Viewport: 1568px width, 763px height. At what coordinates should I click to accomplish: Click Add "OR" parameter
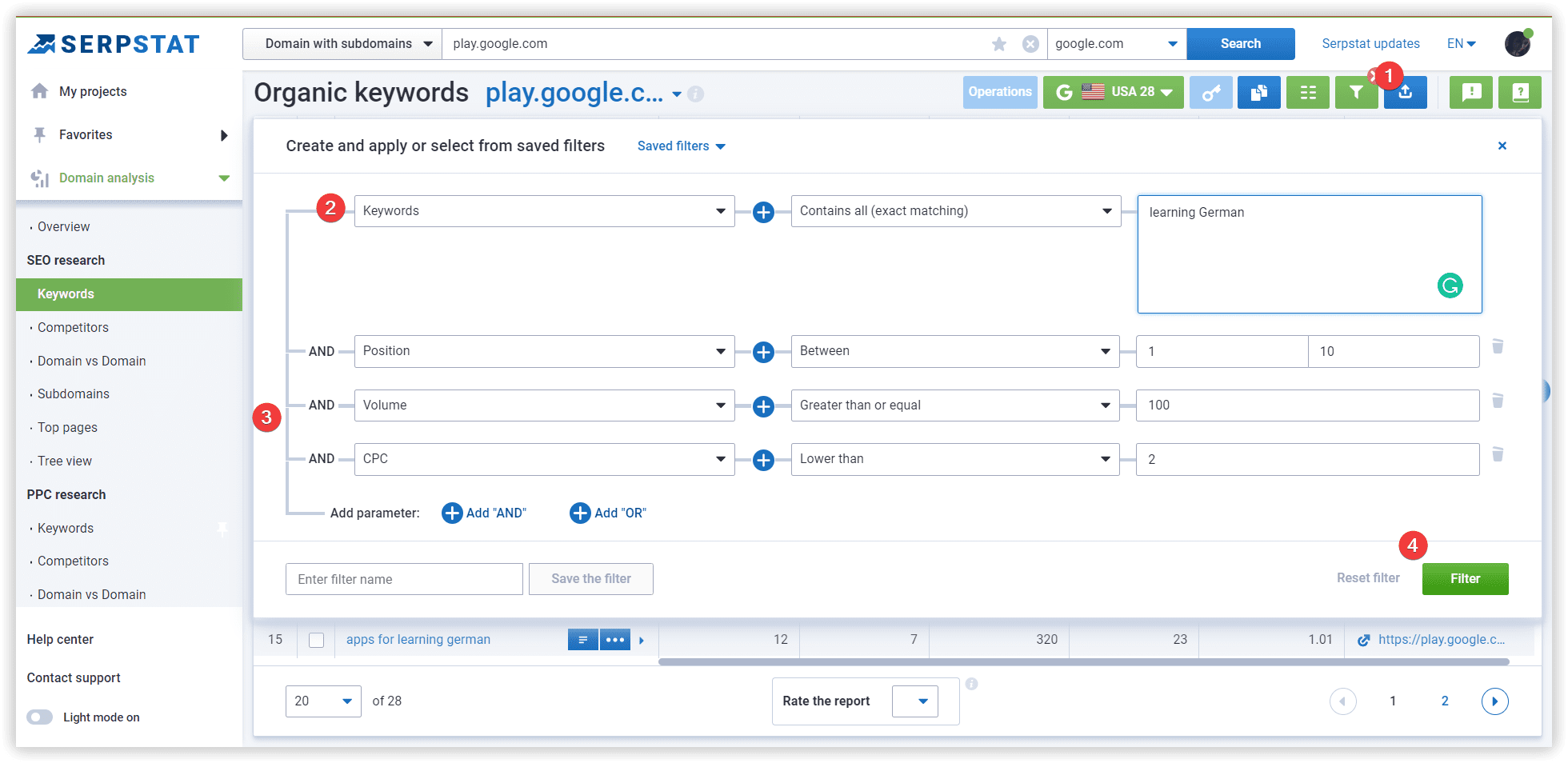tap(608, 513)
